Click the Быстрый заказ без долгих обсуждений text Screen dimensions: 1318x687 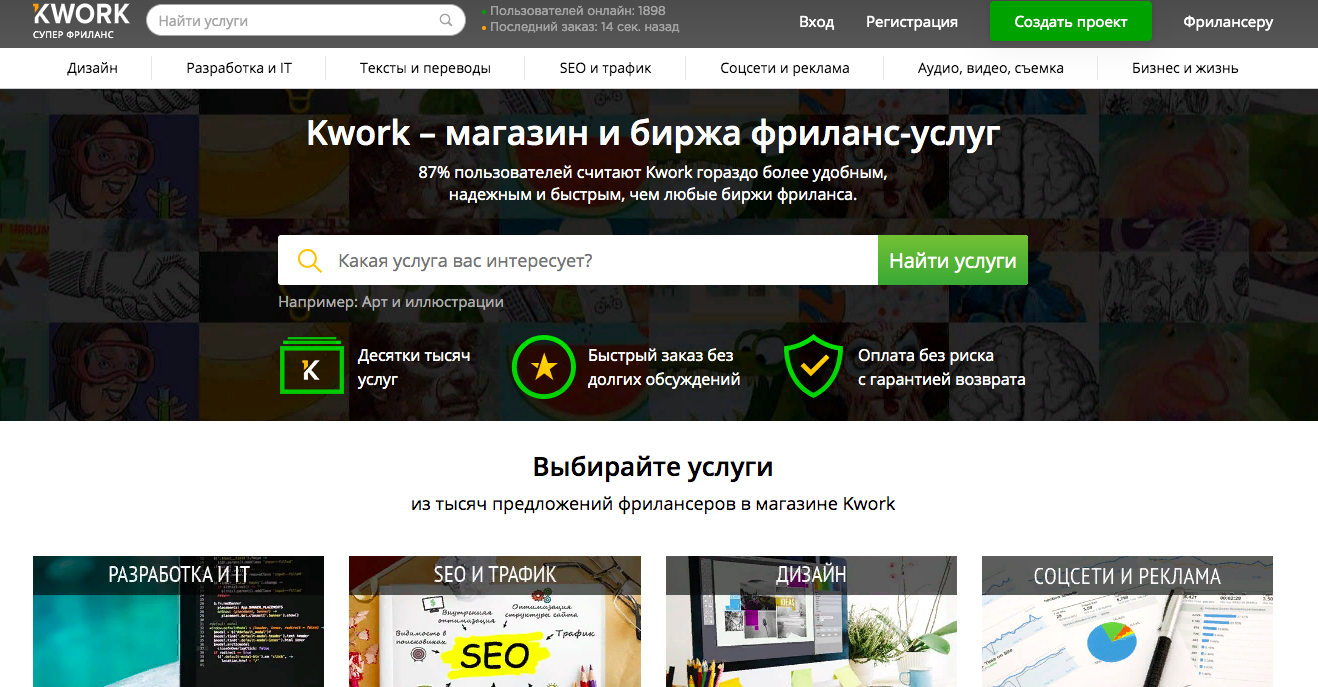(664, 367)
